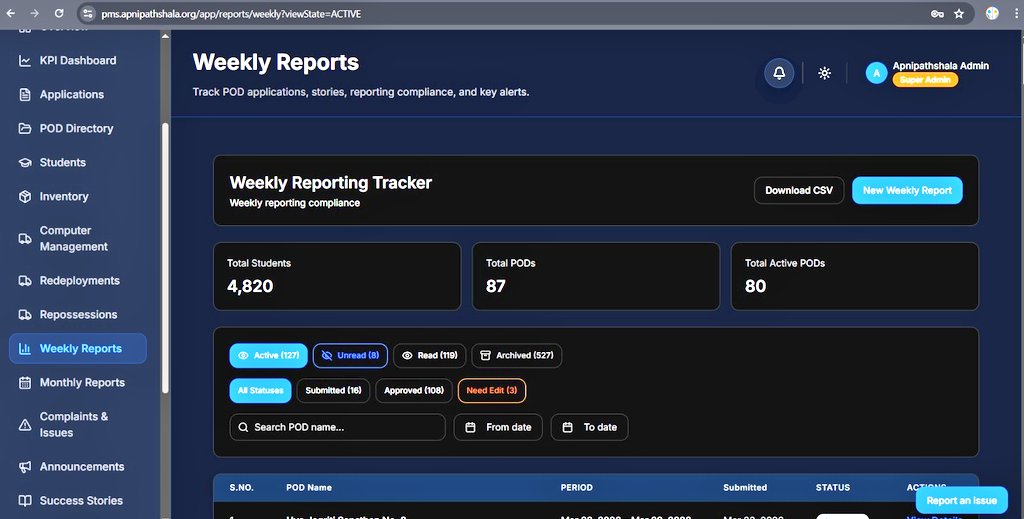1024x519 pixels.
Task: Click the Apnipathshala Admin avatar
Action: [x=876, y=73]
